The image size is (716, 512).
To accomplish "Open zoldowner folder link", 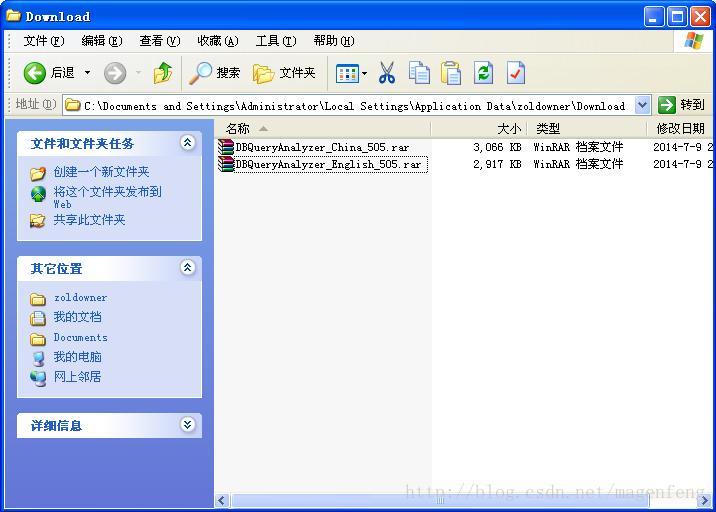I will (80, 298).
